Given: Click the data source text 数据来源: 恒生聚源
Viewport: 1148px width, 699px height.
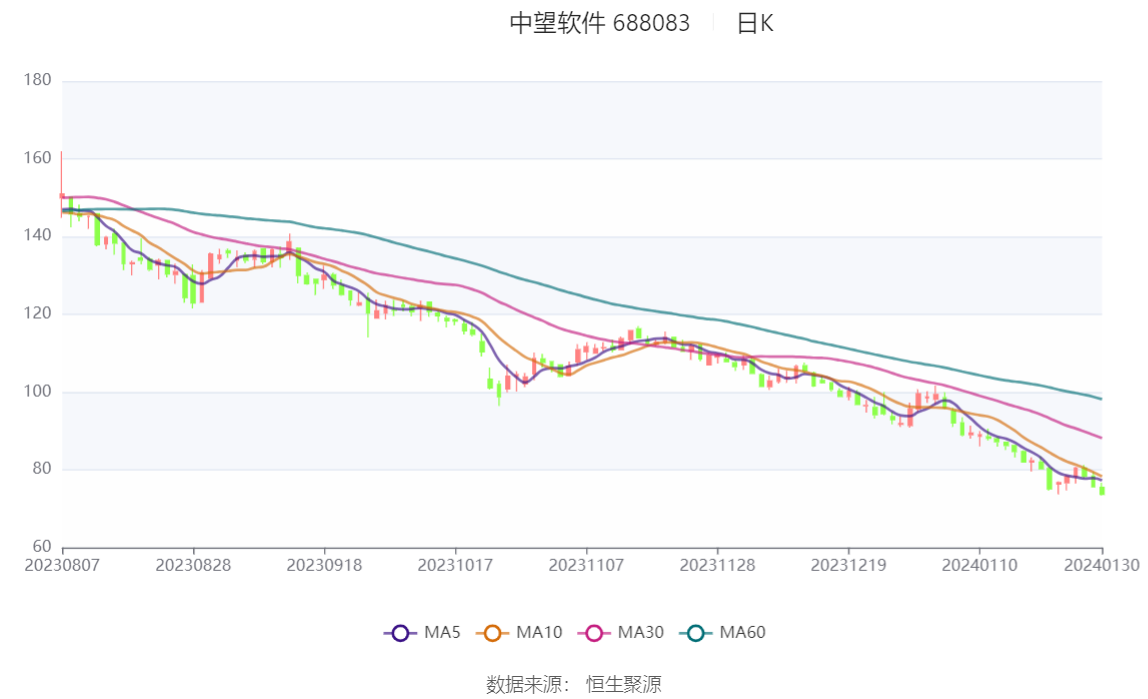Looking at the screenshot, I should (574, 684).
